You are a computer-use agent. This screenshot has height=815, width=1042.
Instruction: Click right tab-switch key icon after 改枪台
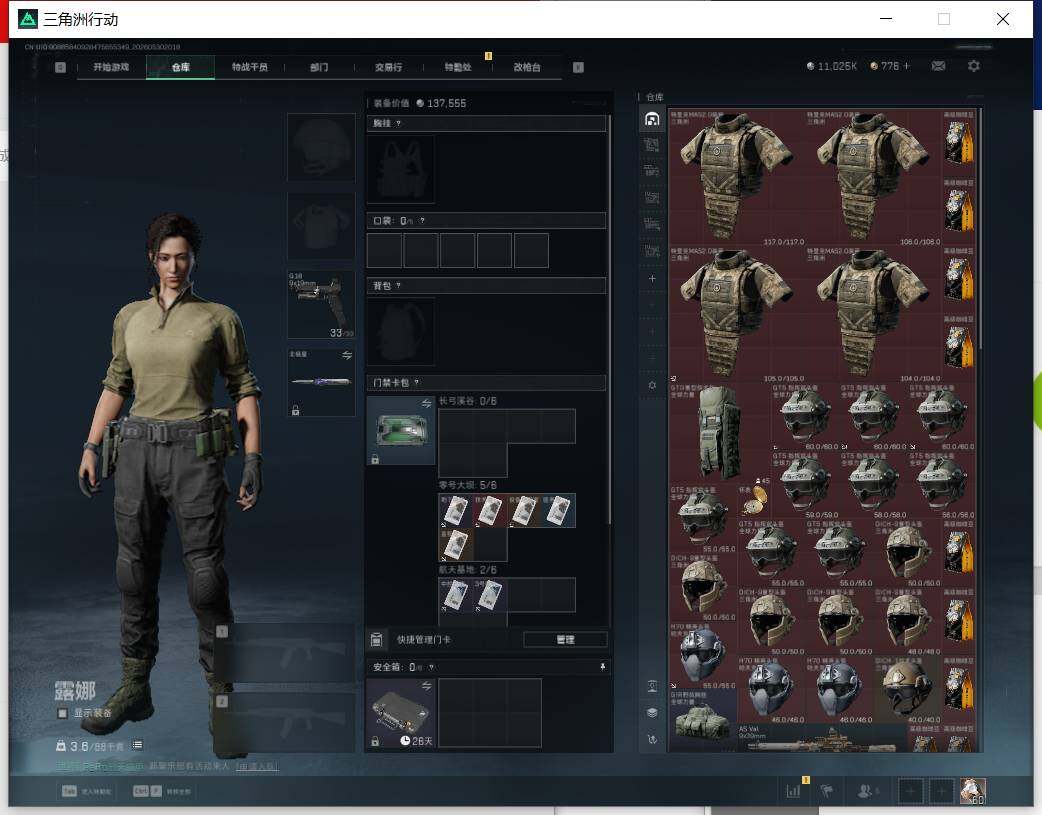[578, 67]
